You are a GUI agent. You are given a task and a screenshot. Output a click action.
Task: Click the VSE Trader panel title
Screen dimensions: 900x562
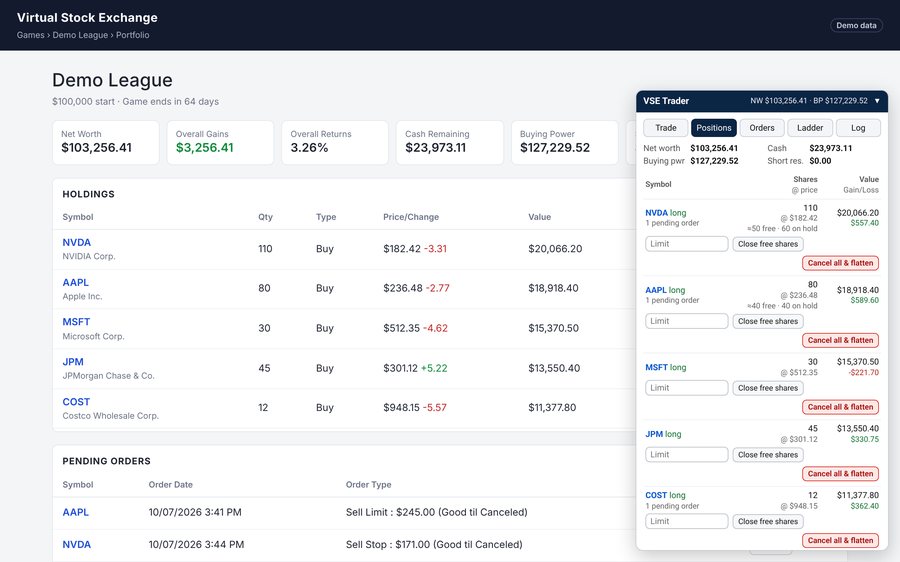click(666, 101)
